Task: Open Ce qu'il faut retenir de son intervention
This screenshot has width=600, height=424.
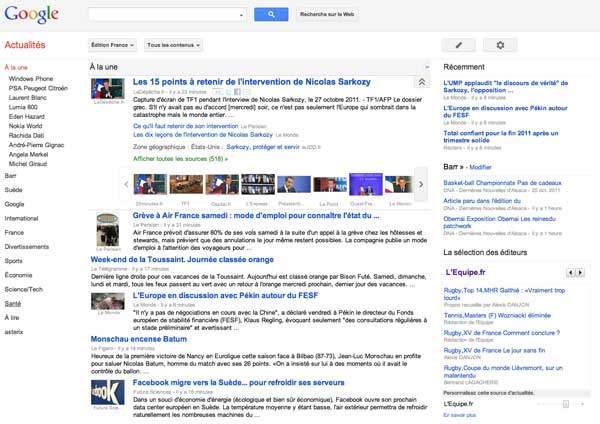Action: tap(186, 126)
